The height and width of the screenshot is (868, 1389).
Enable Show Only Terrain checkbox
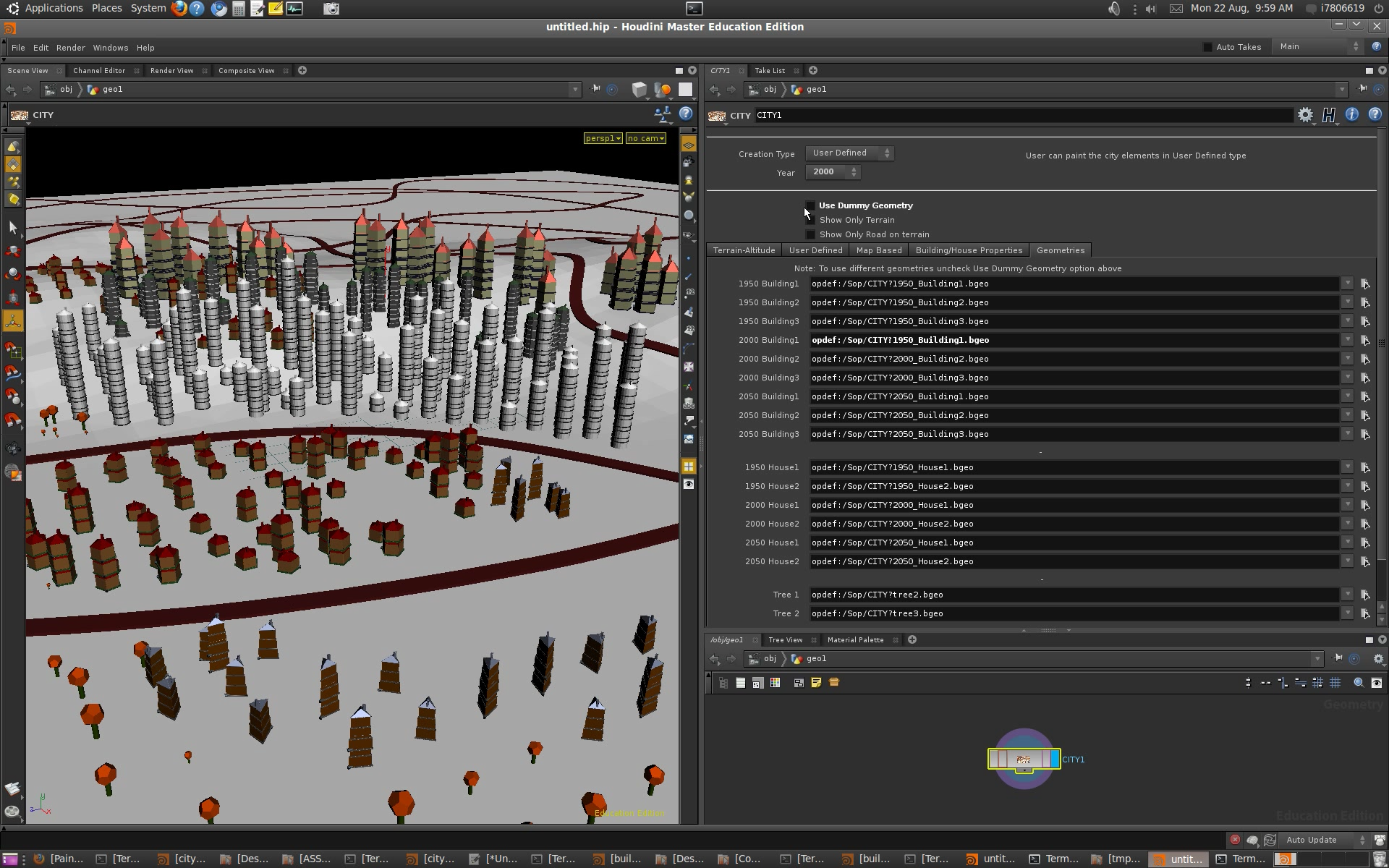[810, 220]
